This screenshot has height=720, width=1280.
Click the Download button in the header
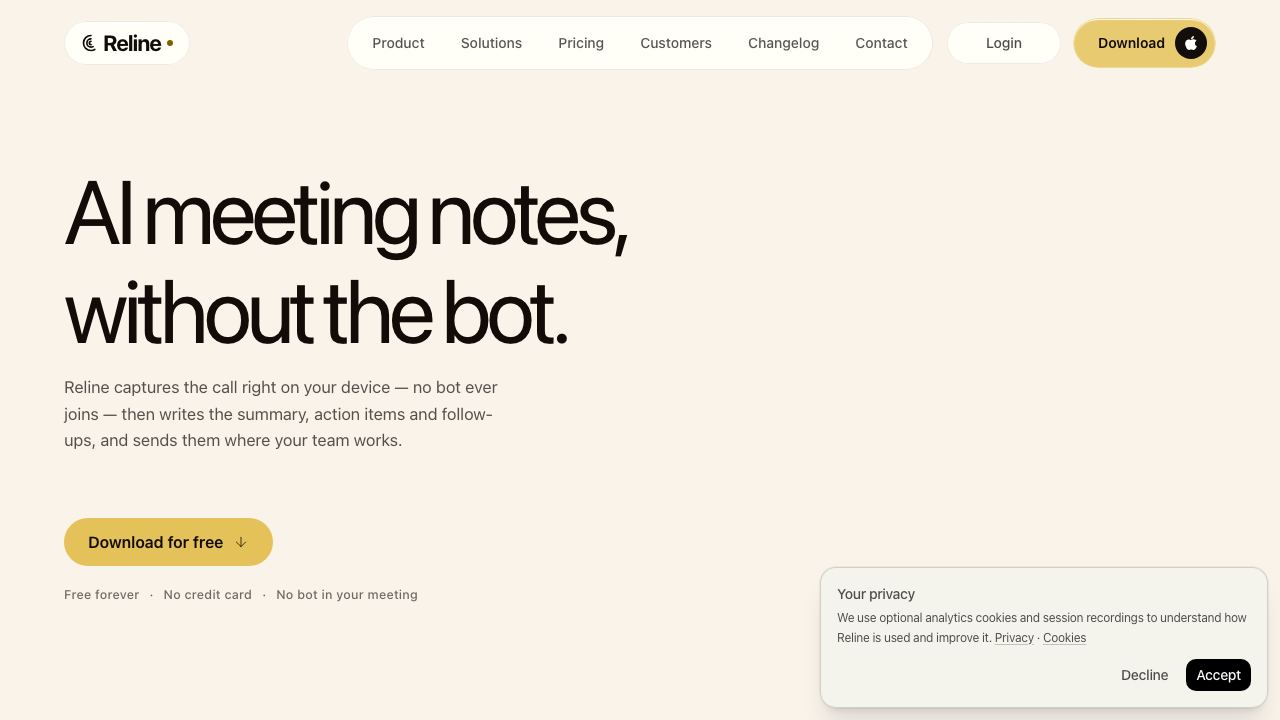tap(1144, 43)
